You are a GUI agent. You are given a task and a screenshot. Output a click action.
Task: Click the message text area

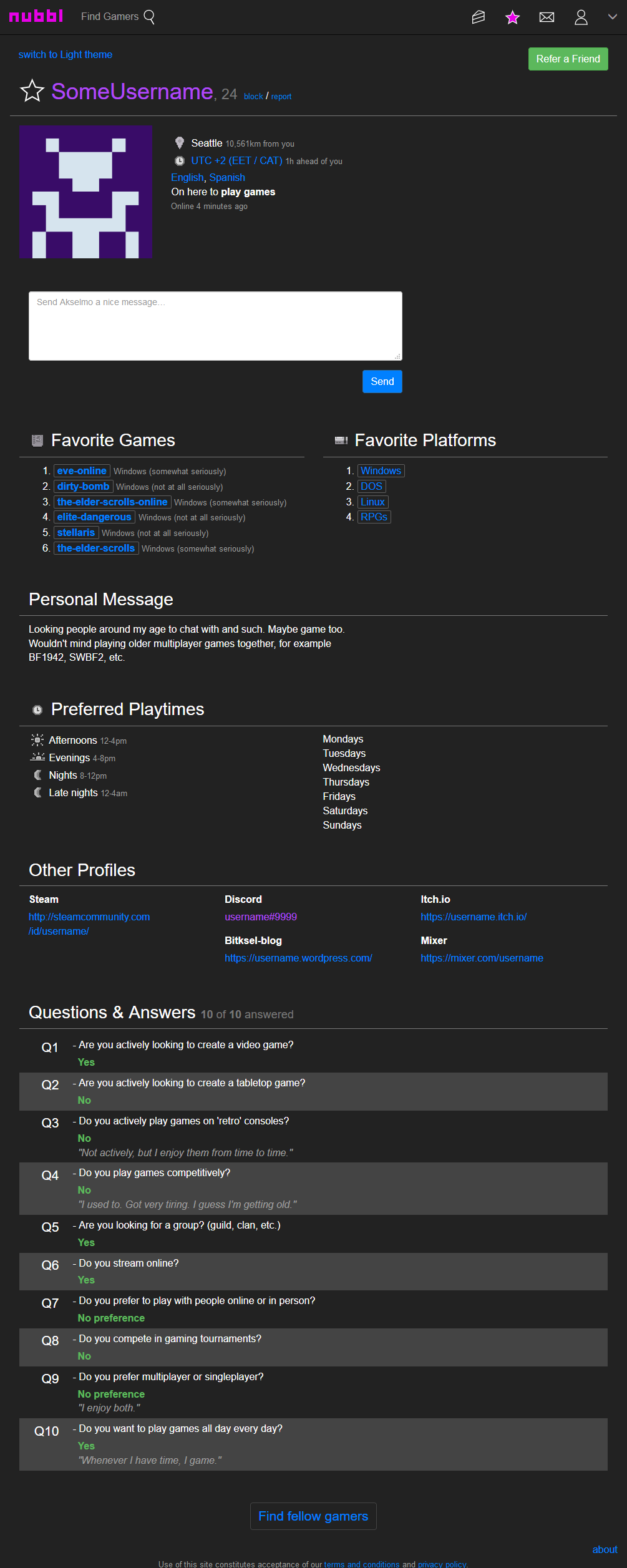pyautogui.click(x=215, y=326)
